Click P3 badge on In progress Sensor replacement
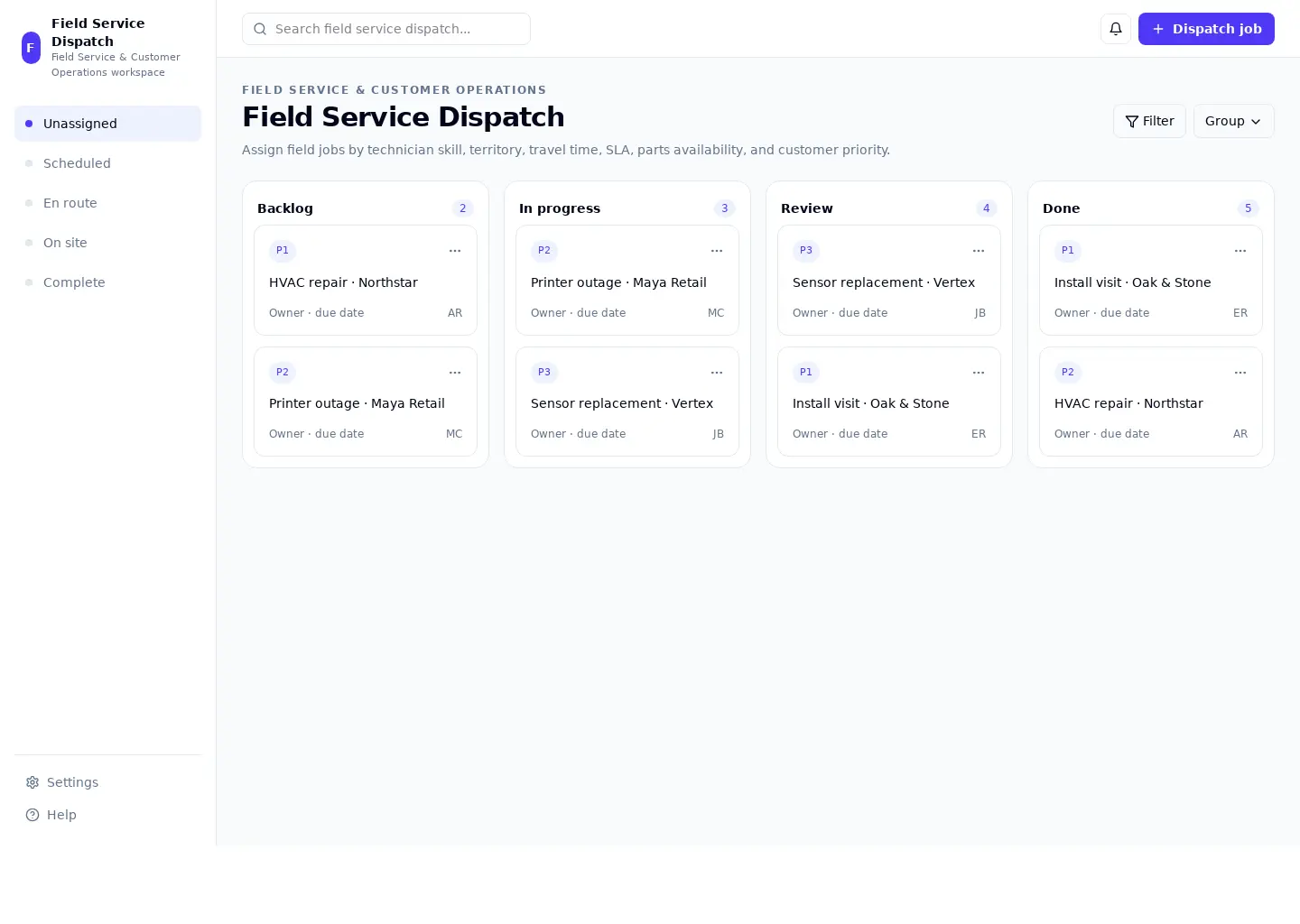Screen dimensions: 1300x924 pos(544,373)
